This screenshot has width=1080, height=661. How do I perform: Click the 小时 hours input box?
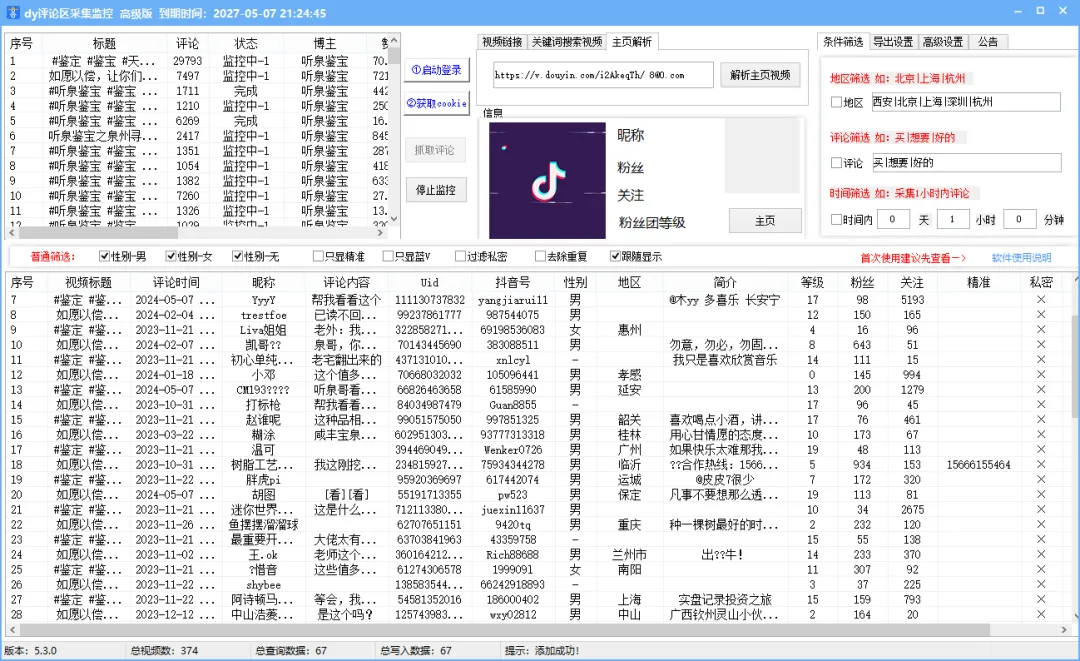click(x=952, y=219)
